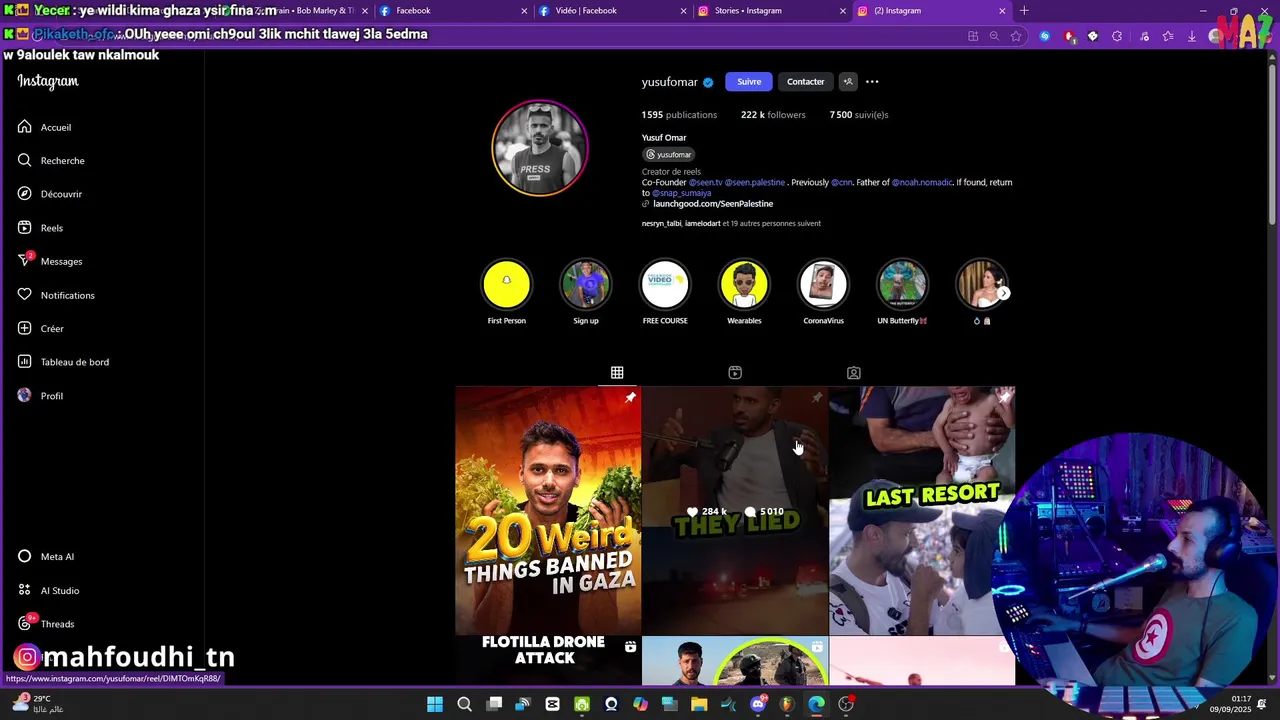Click Créer plus icon in sidebar
1280x720 pixels.
tap(25, 328)
